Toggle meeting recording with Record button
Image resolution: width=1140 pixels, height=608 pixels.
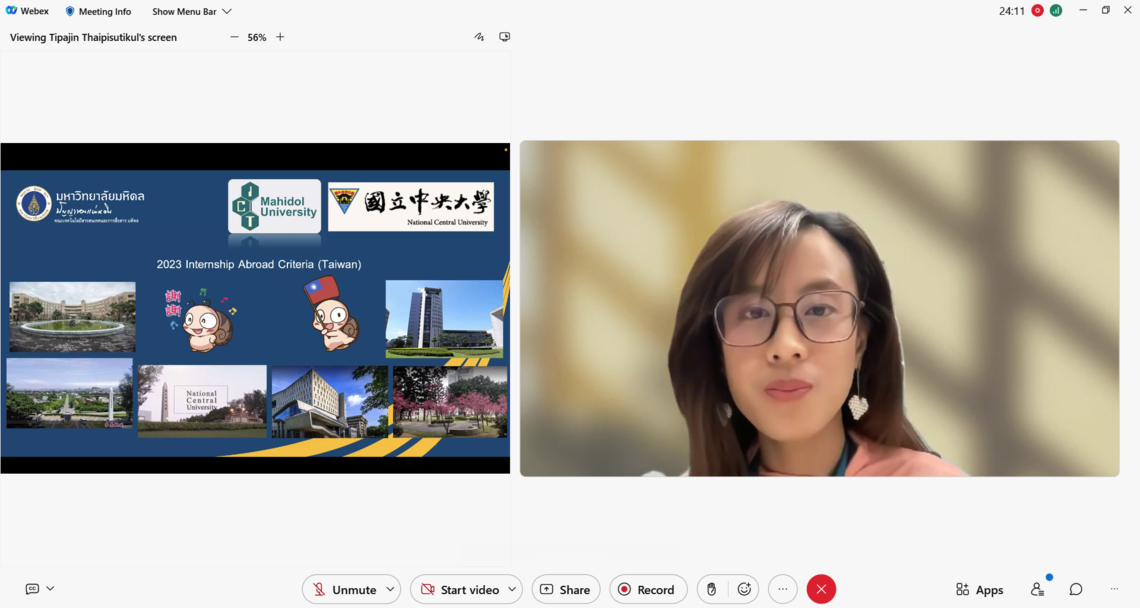click(x=647, y=590)
